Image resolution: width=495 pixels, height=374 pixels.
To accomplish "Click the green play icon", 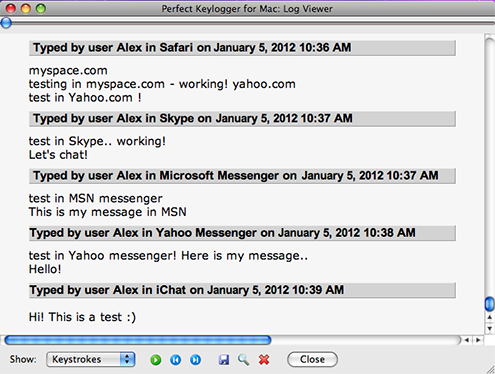I will coord(156,360).
